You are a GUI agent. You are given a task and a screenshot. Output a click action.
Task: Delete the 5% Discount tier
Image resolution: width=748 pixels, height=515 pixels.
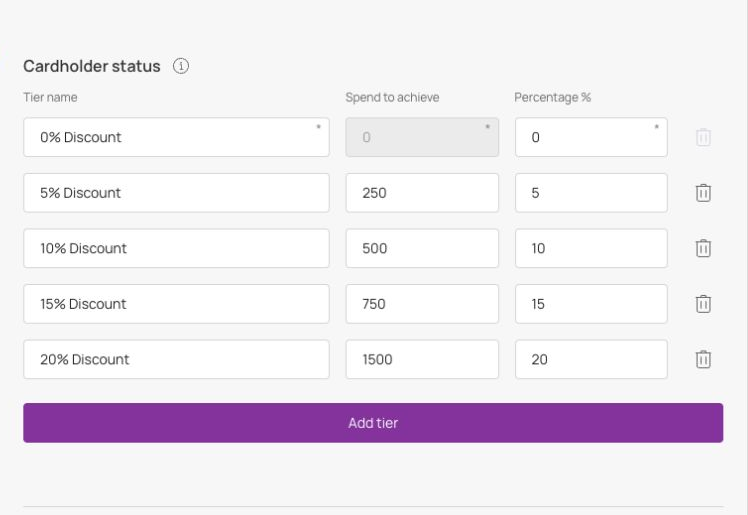point(703,193)
